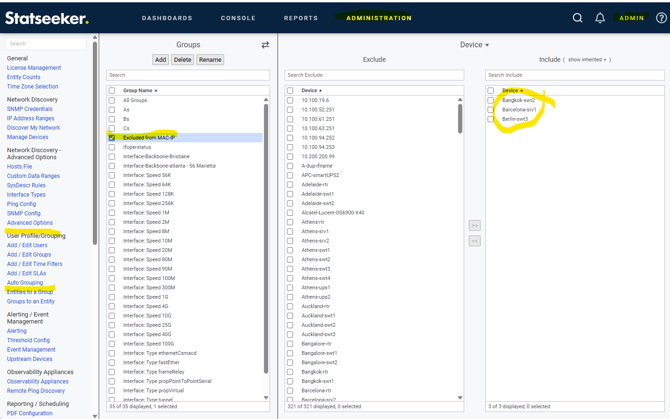This screenshot has height=419, width=670.
Task: Click the Statseeker logo
Action: click(46, 18)
